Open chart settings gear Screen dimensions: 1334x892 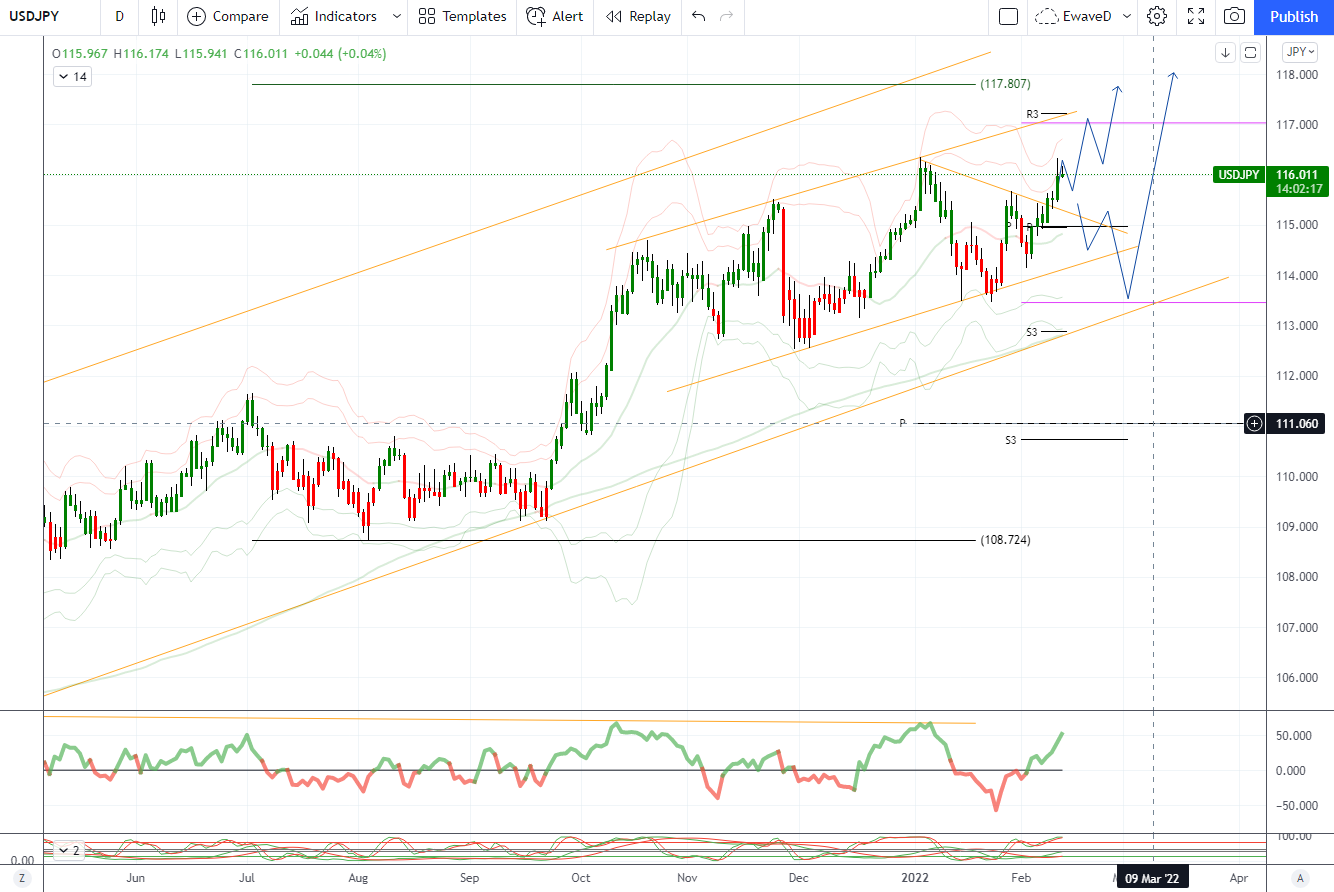[x=1157, y=16]
